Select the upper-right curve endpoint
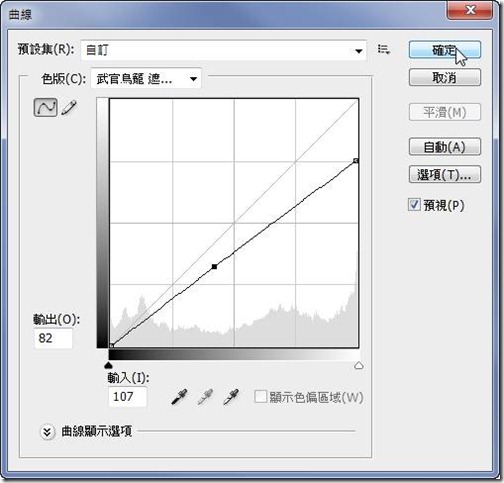Image resolution: width=504 pixels, height=483 pixels. pyautogui.click(x=356, y=161)
